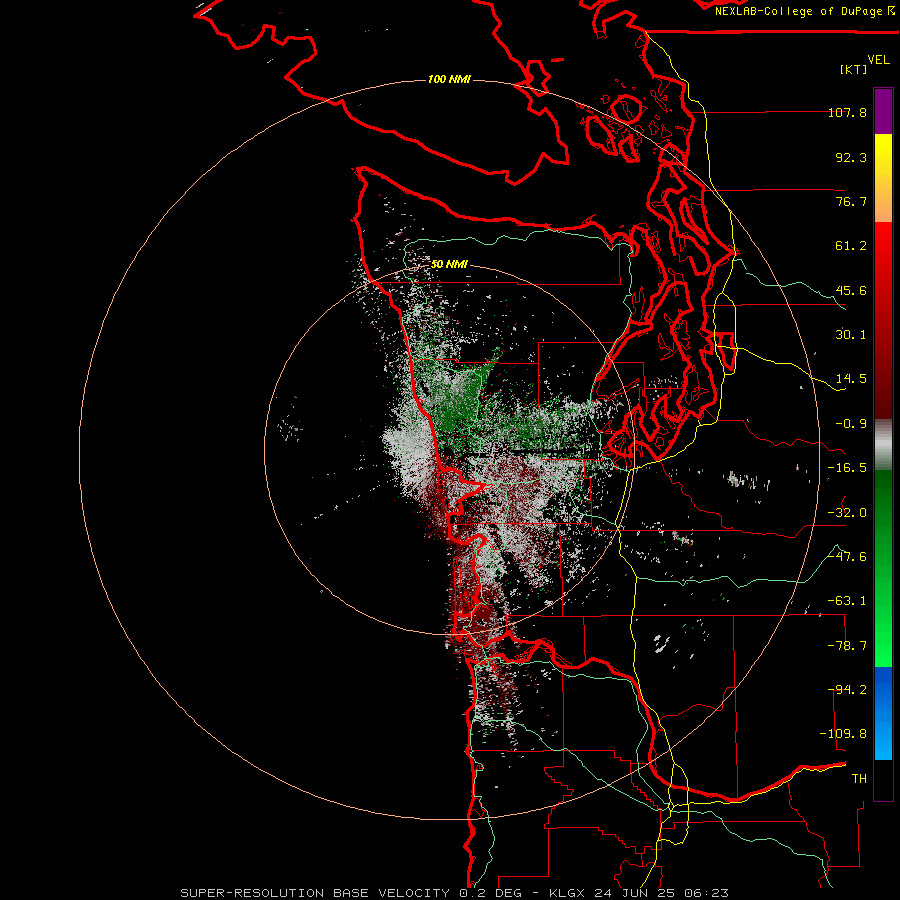Click the 100 NMI range ring label
The height and width of the screenshot is (900, 900).
[449, 79]
